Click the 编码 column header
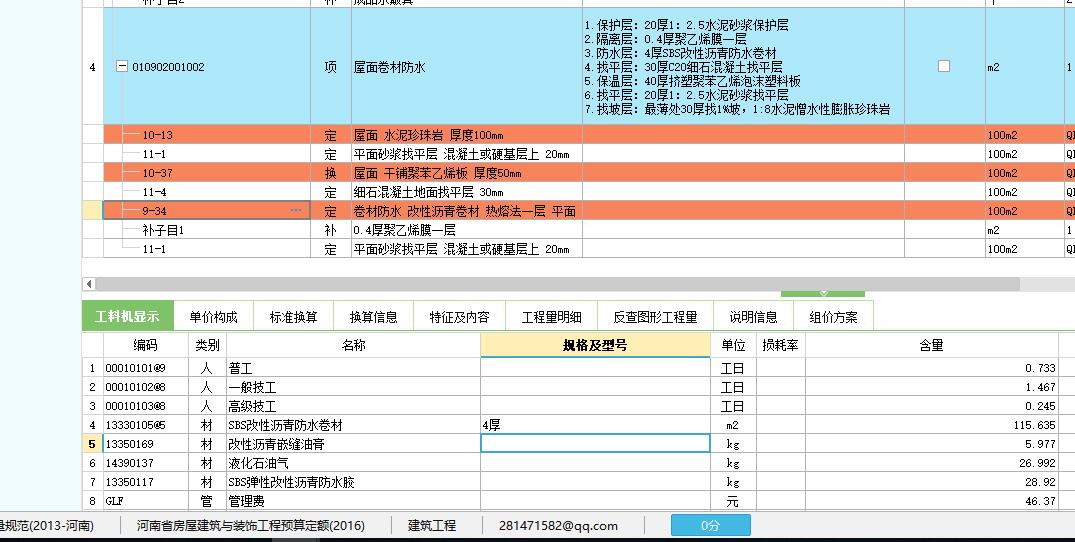The image size is (1075, 542). (145, 345)
